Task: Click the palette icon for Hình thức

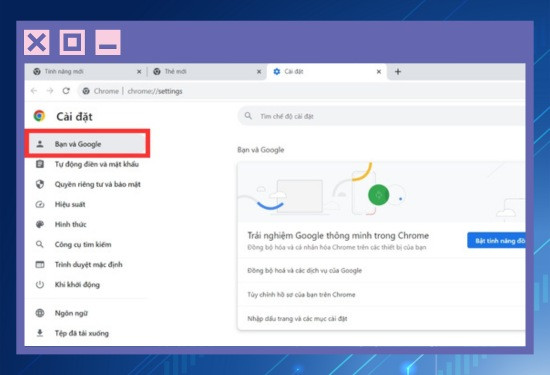Action: (x=40, y=224)
